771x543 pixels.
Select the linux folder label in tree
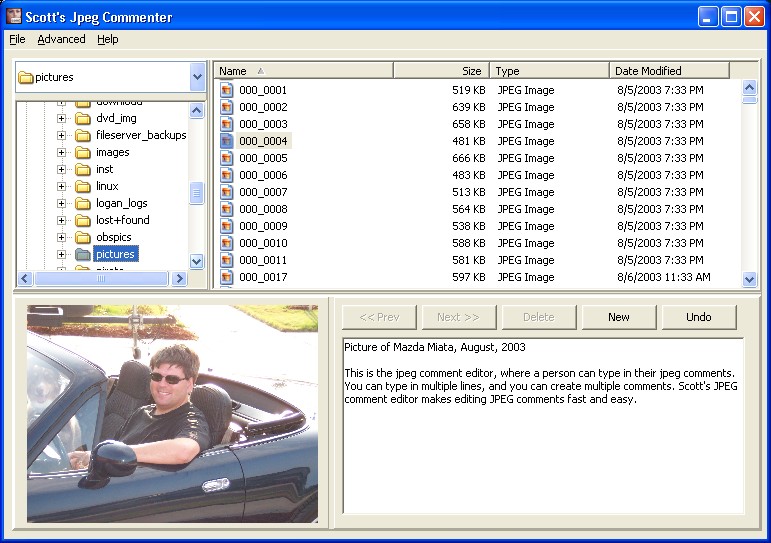point(107,186)
